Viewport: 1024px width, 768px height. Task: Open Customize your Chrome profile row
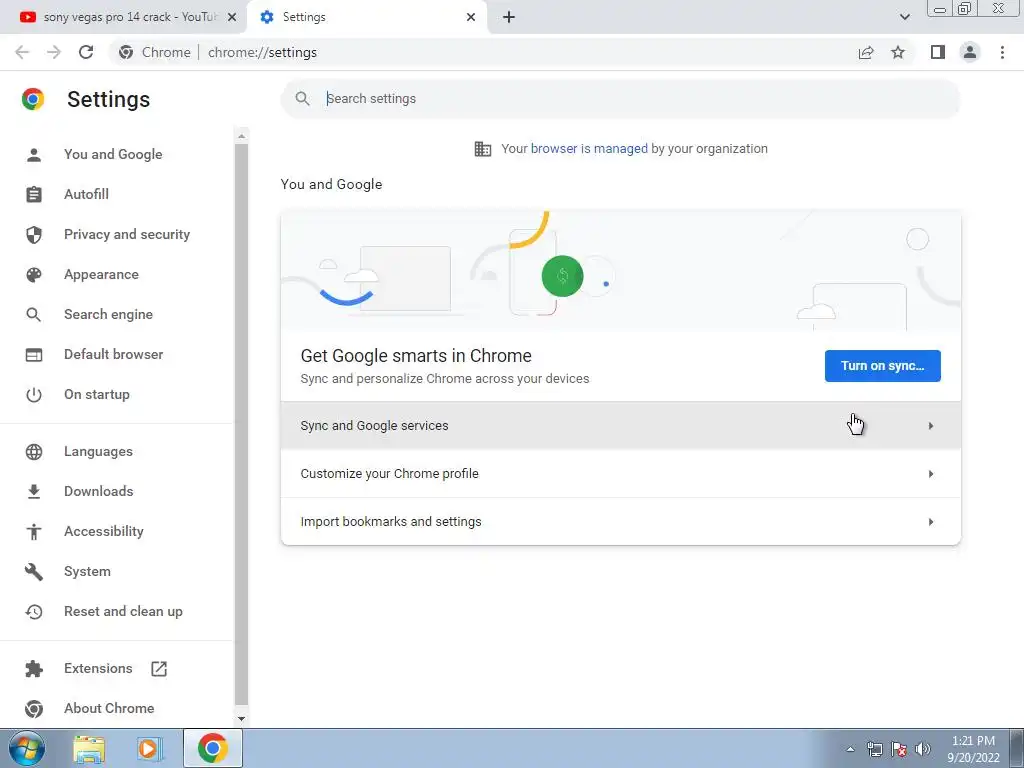pyautogui.click(x=620, y=473)
